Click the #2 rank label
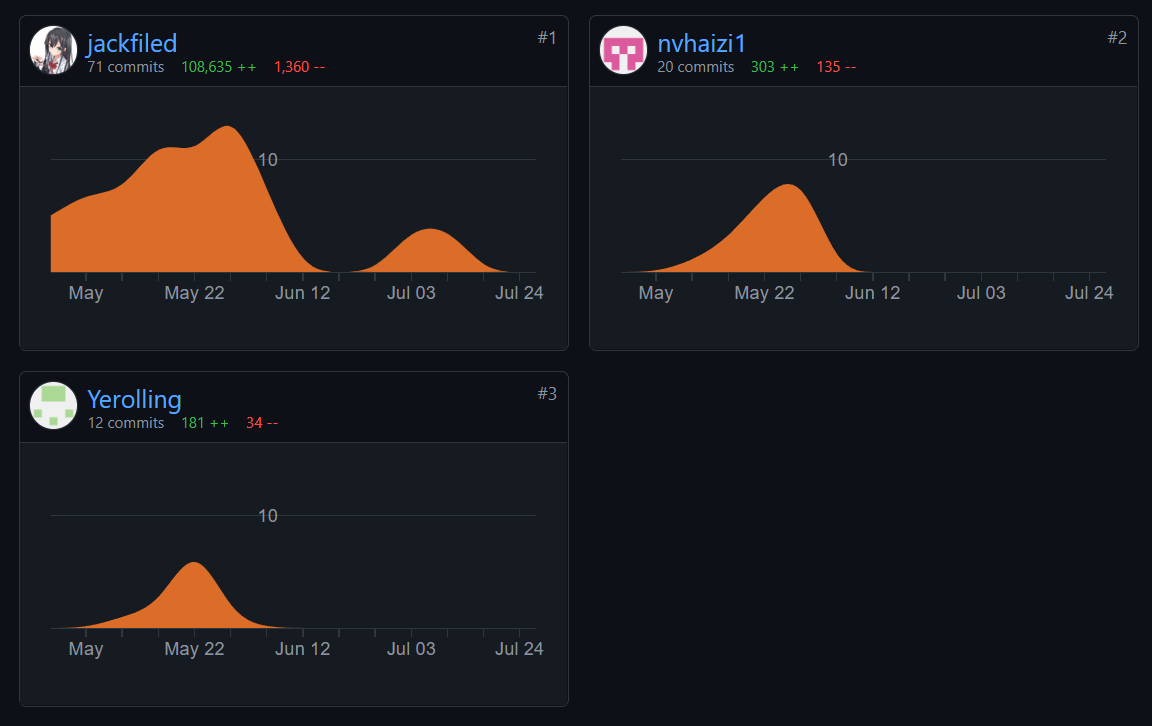The image size is (1152, 726). (x=1116, y=37)
